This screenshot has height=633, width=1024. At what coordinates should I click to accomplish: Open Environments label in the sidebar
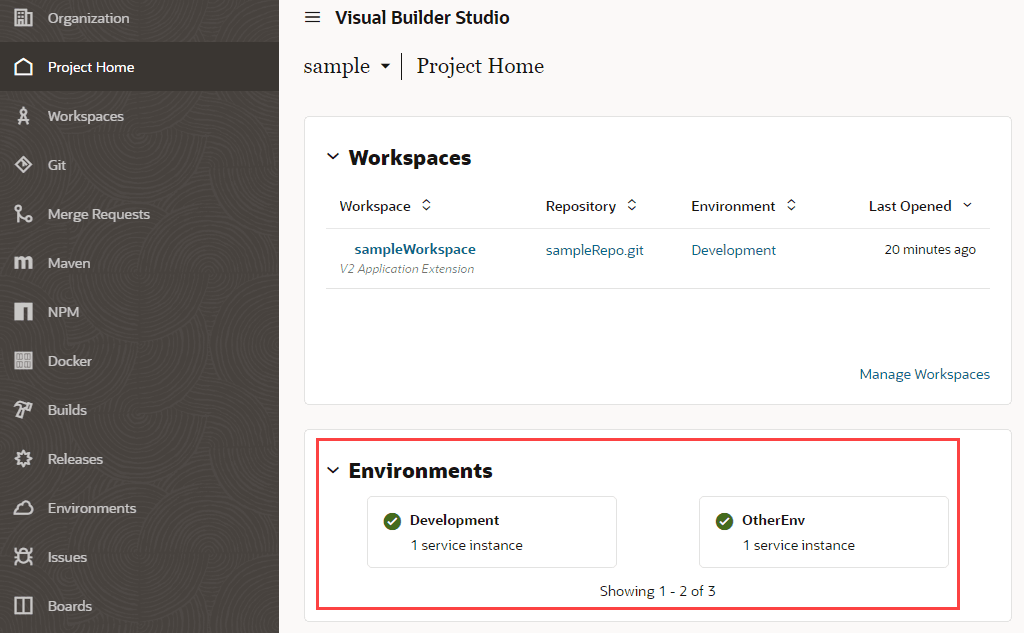click(x=92, y=508)
